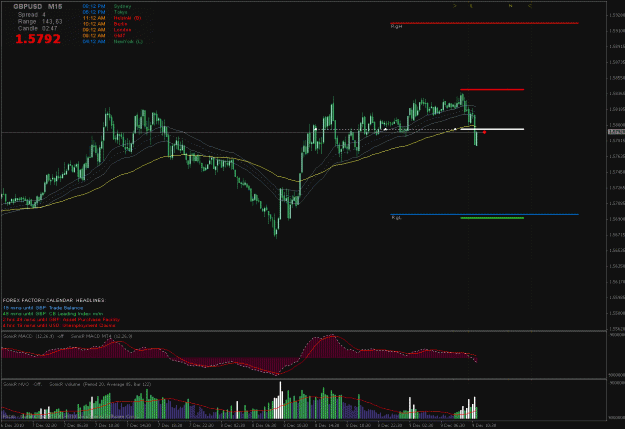Select the Berlin session clock row
This screenshot has width=625, height=429.
click(105, 24)
